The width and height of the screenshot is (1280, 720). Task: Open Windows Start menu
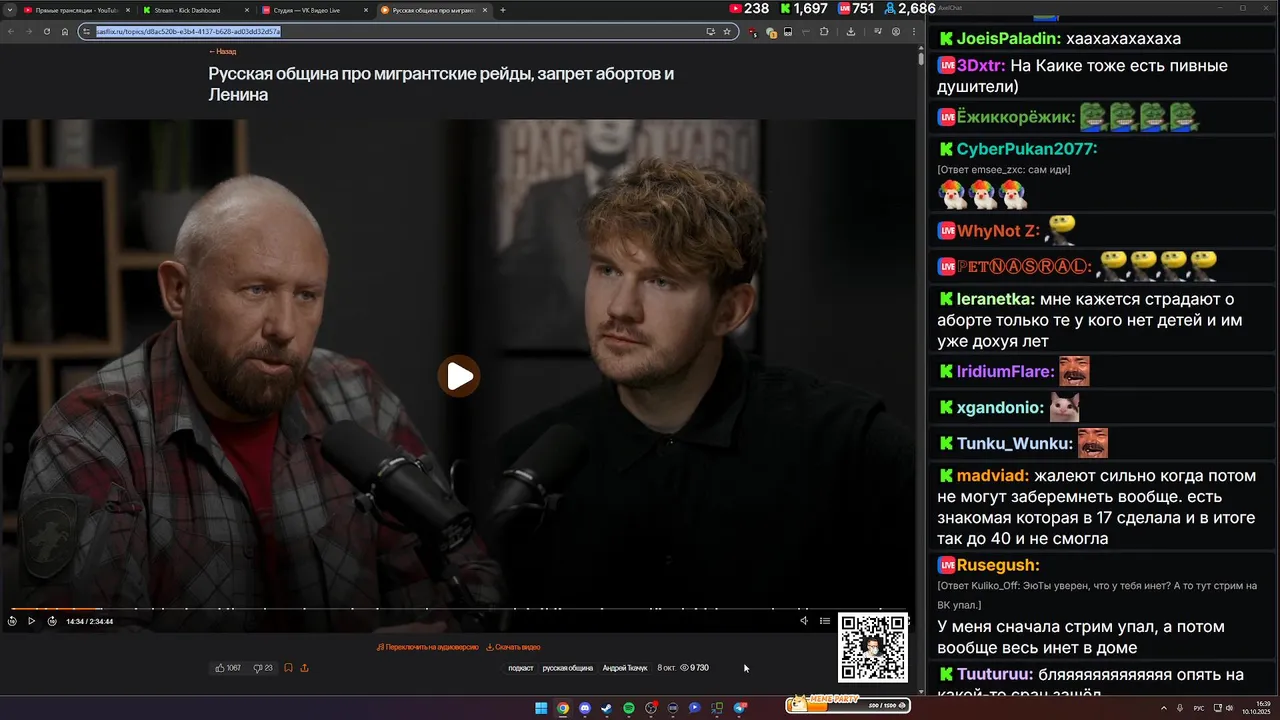click(541, 708)
